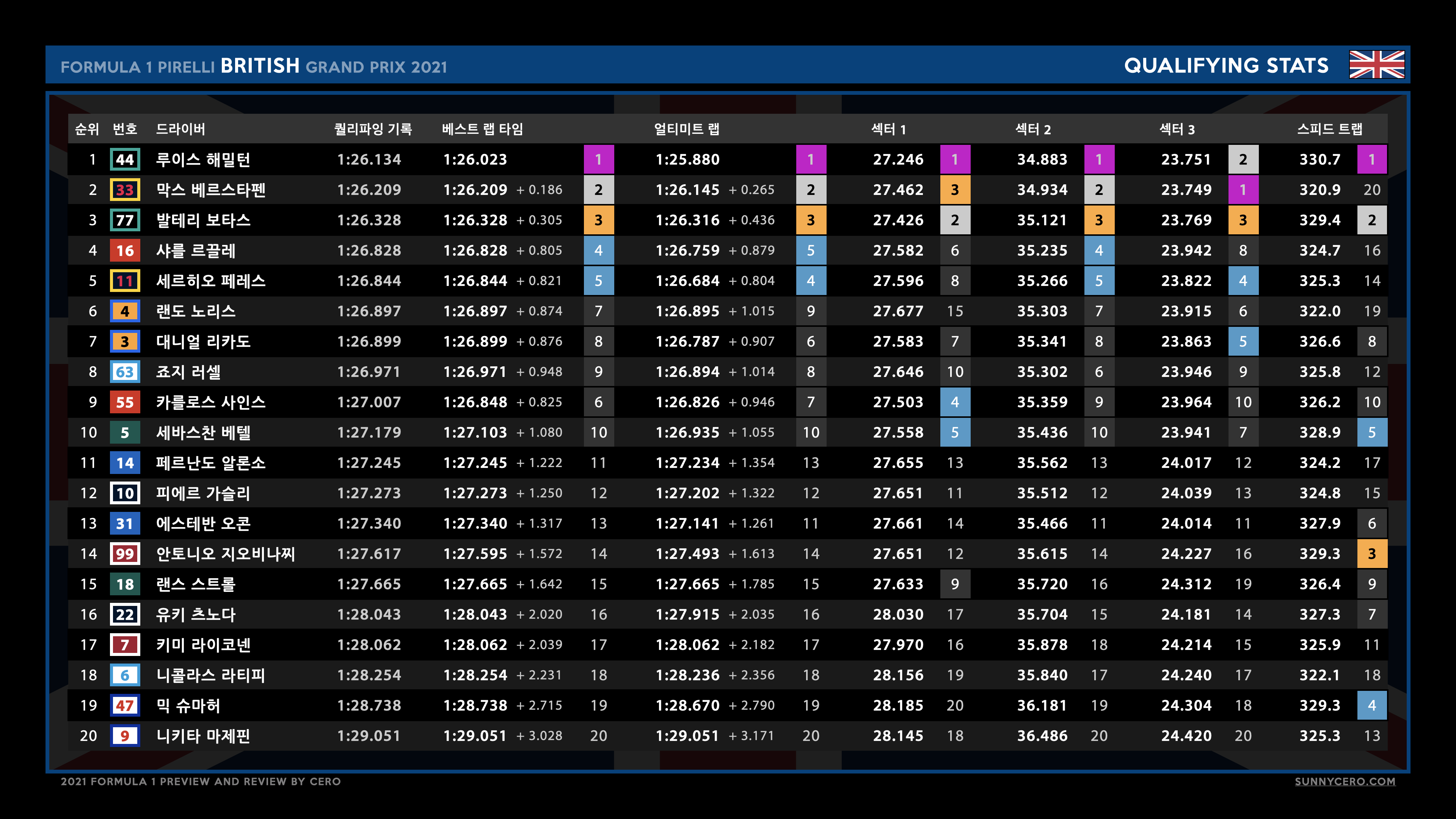Click Norris's orange number 4 badge
Image resolution: width=1456 pixels, height=819 pixels.
[x=124, y=311]
